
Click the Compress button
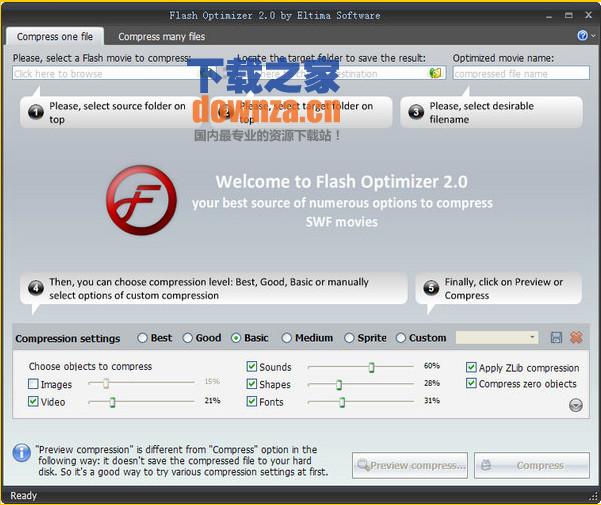coord(532,466)
